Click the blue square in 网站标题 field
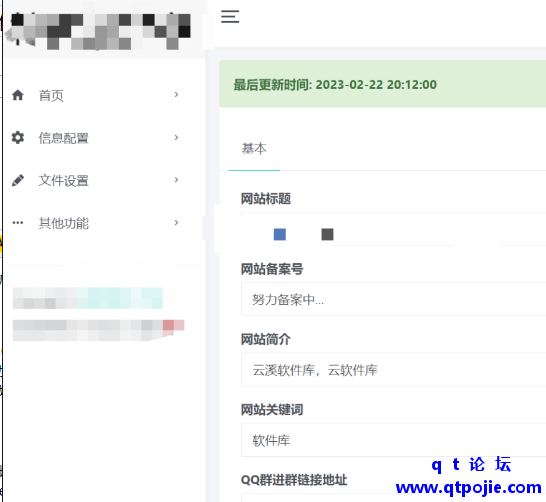This screenshot has width=546, height=502. point(280,234)
